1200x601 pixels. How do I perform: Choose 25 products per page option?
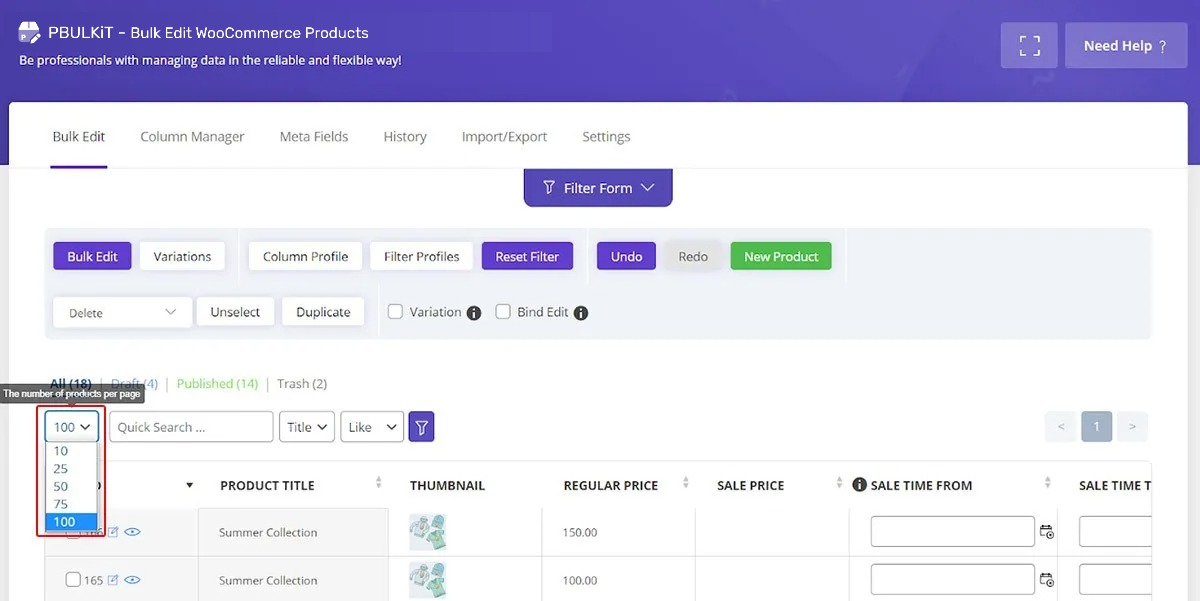(x=62, y=469)
